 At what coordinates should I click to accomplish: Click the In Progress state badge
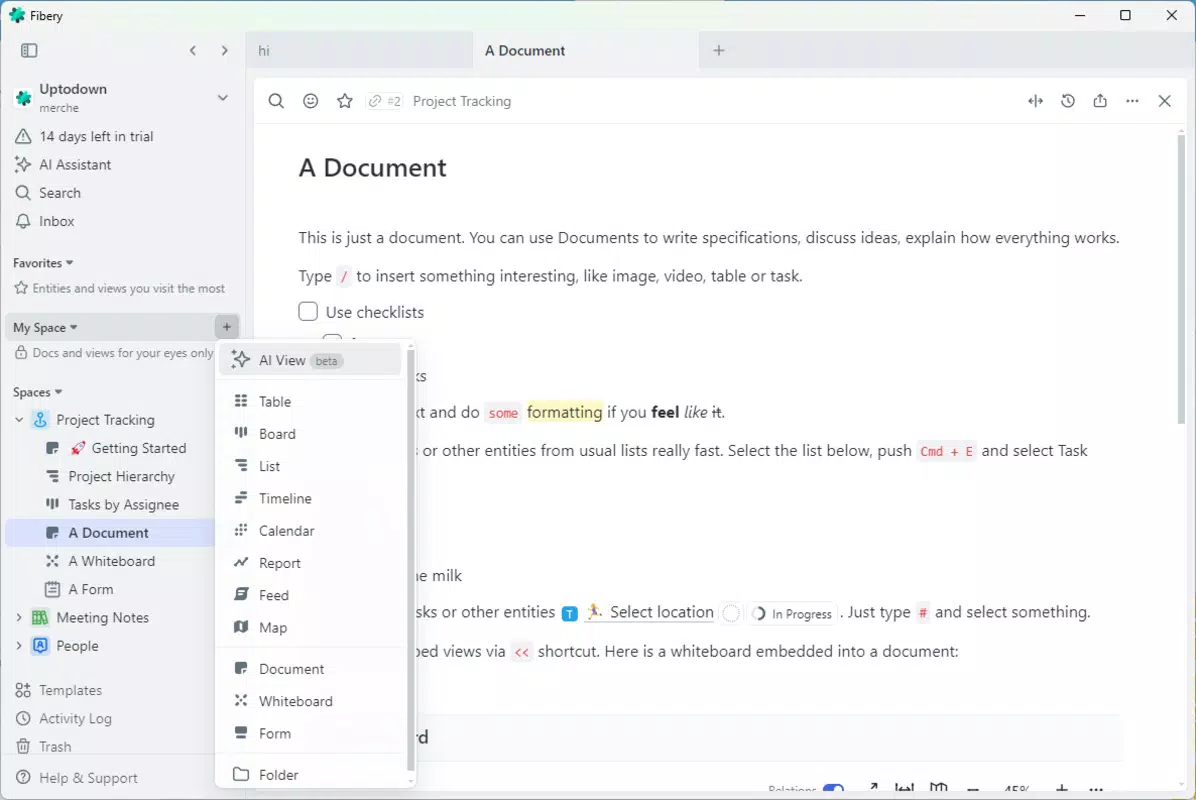[x=793, y=613]
